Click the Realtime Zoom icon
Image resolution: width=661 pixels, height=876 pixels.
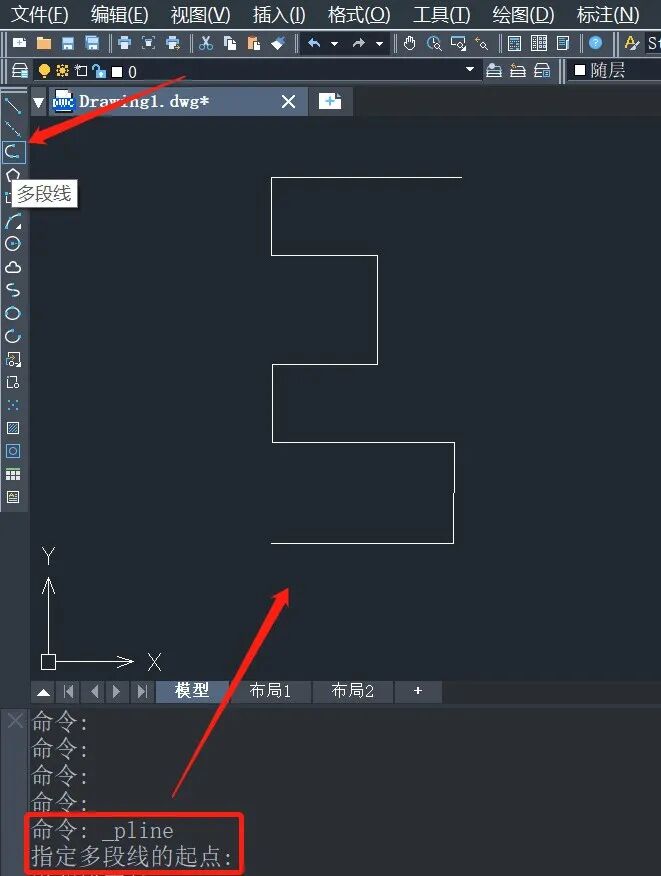click(434, 43)
